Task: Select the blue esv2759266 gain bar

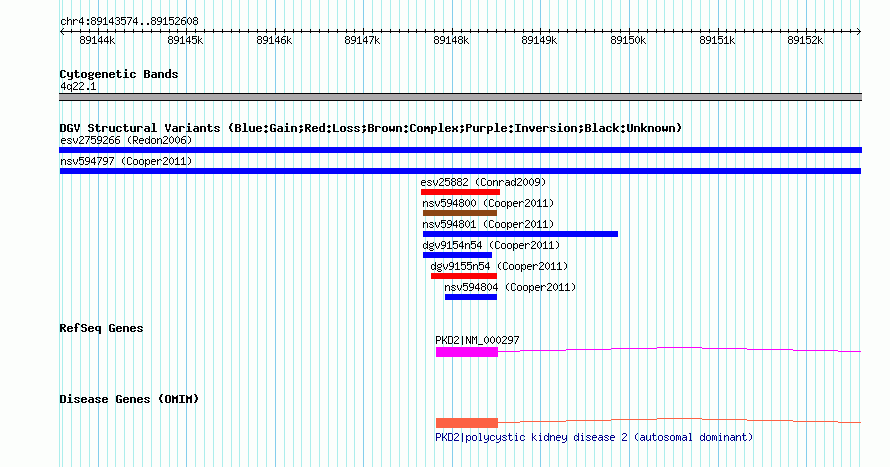Action: click(x=460, y=150)
